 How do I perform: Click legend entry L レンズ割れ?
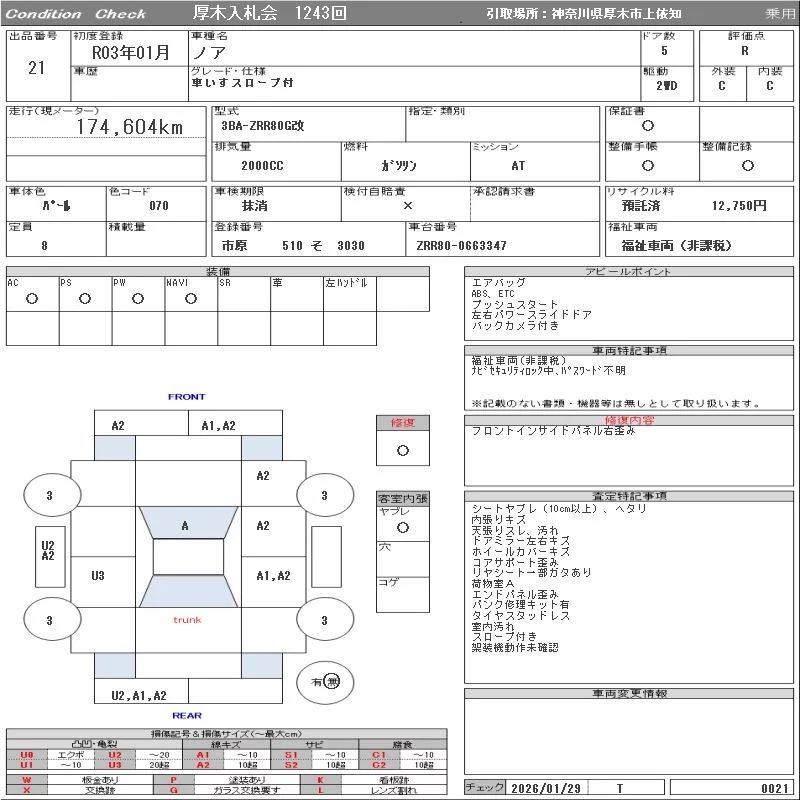(374, 790)
